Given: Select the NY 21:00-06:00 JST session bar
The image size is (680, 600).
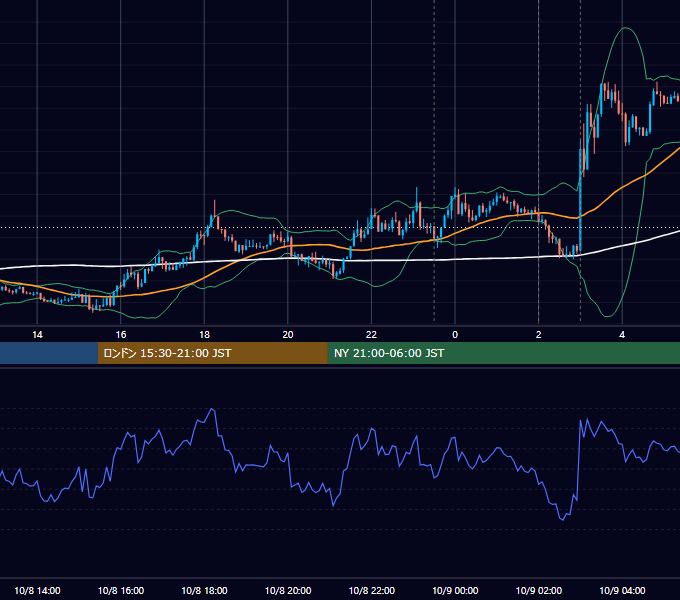Looking at the screenshot, I should 503,353.
